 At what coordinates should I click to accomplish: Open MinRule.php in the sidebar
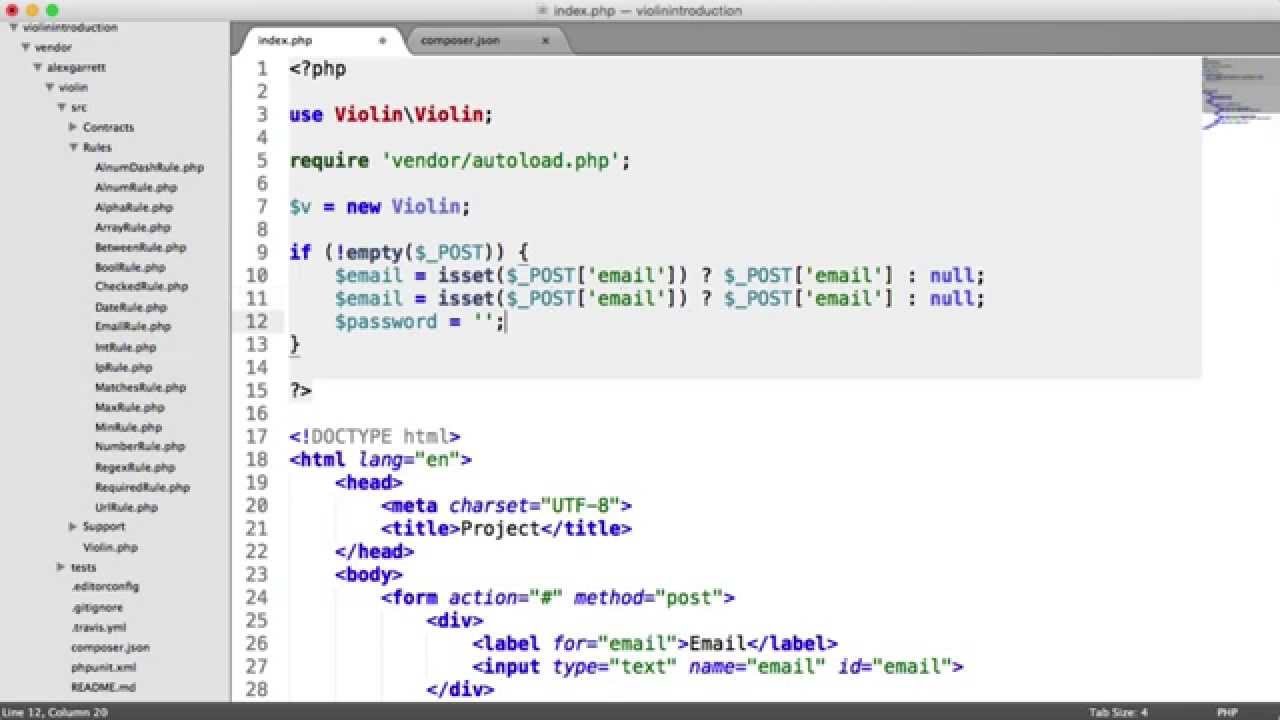[128, 427]
